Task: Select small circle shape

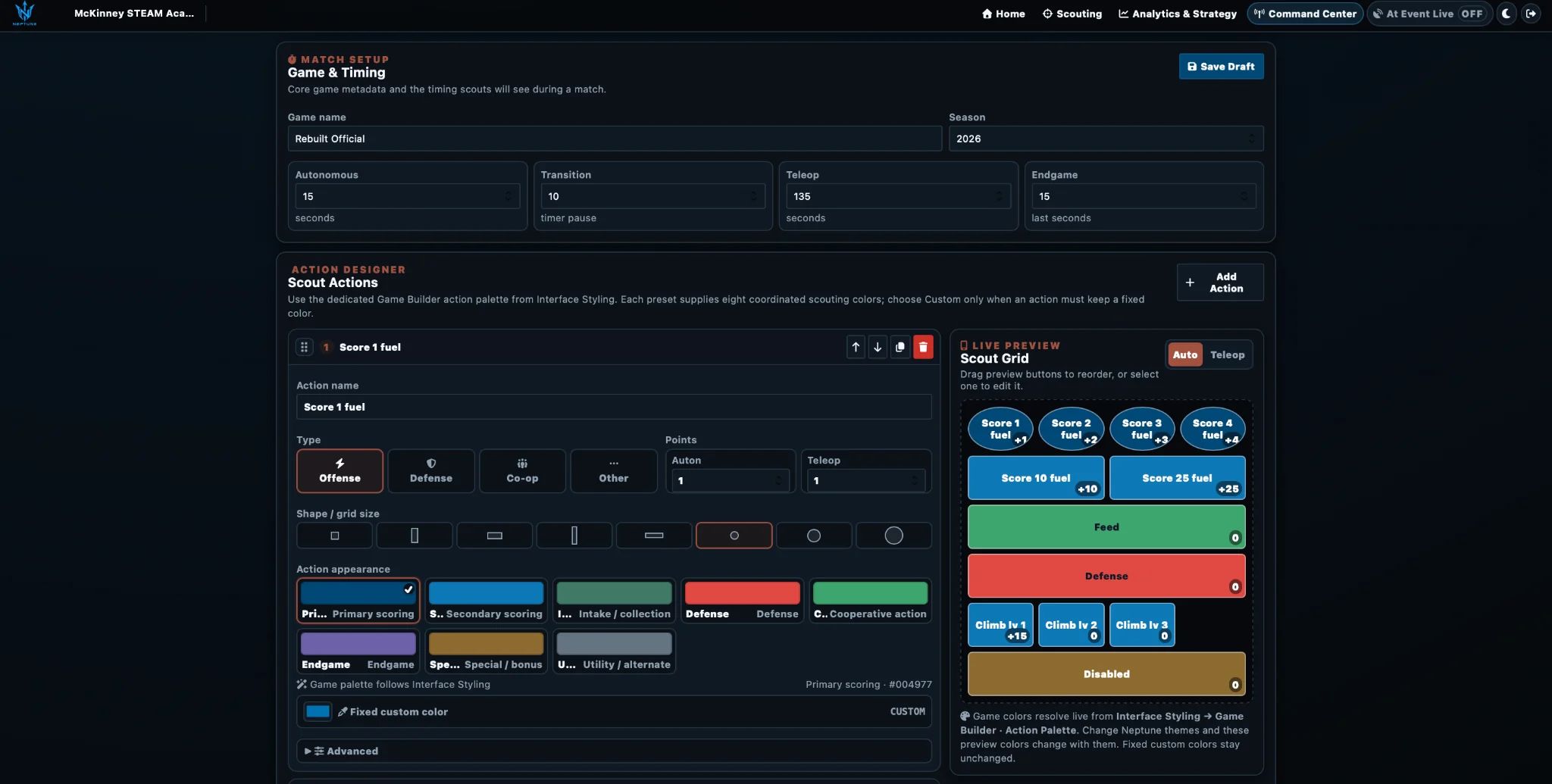Action: 734,536
